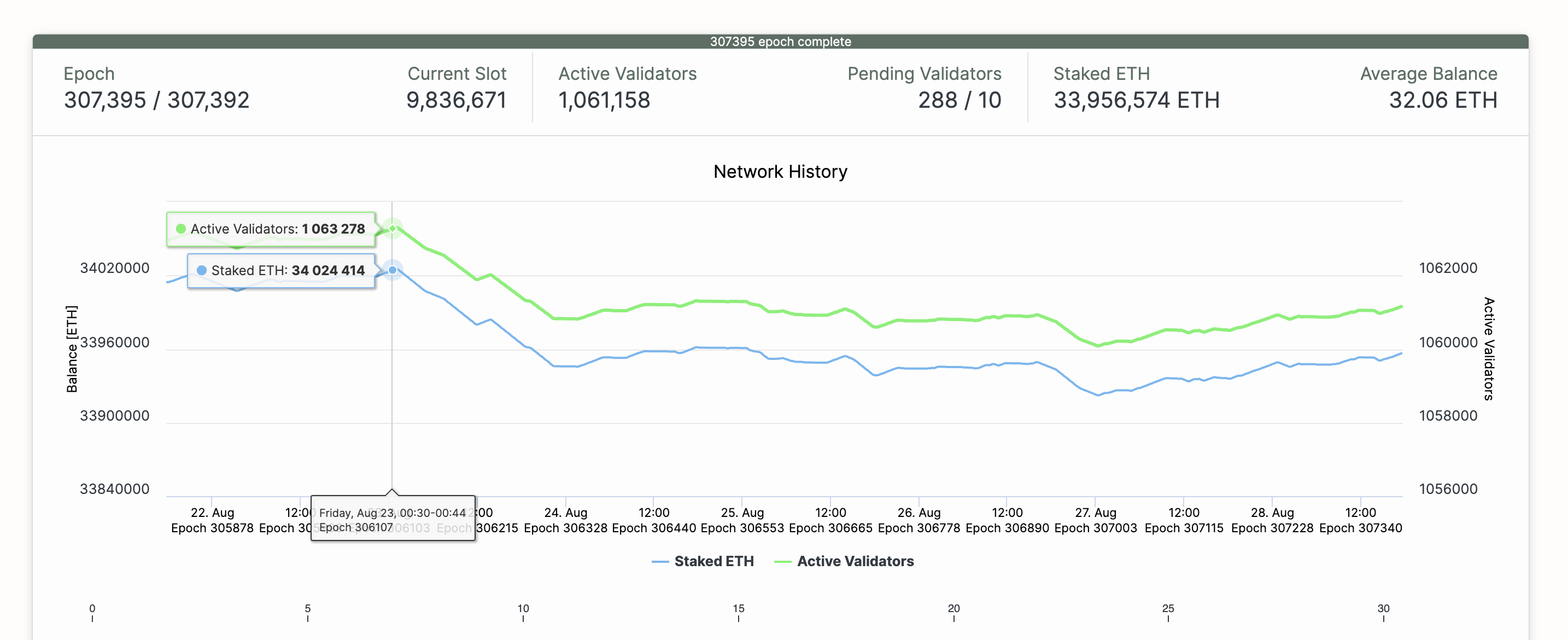Click the Pending Validators value 288 / 10
Screen dimensions: 1568x640
point(959,101)
